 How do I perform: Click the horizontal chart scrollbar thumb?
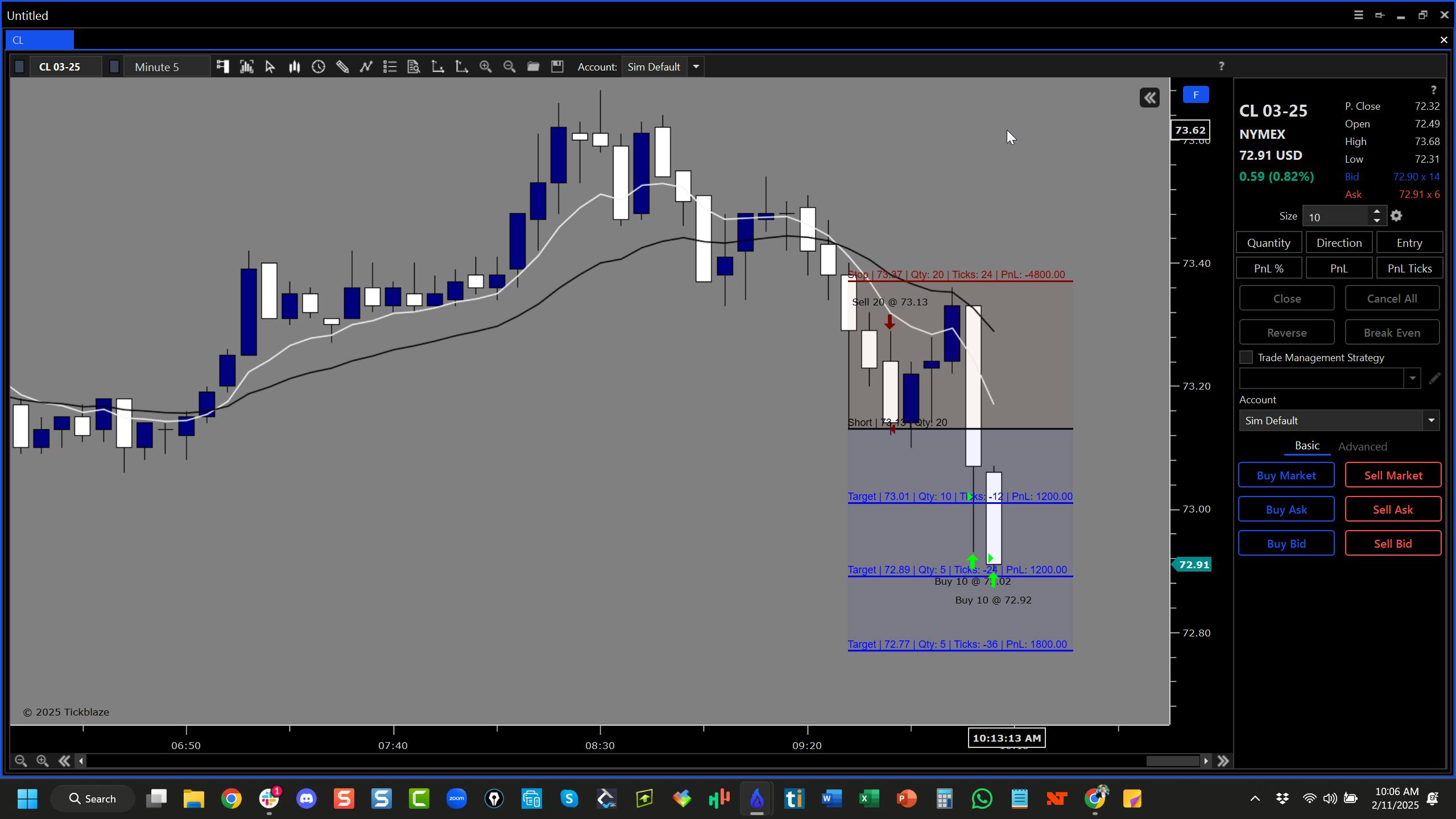[x=1172, y=761]
